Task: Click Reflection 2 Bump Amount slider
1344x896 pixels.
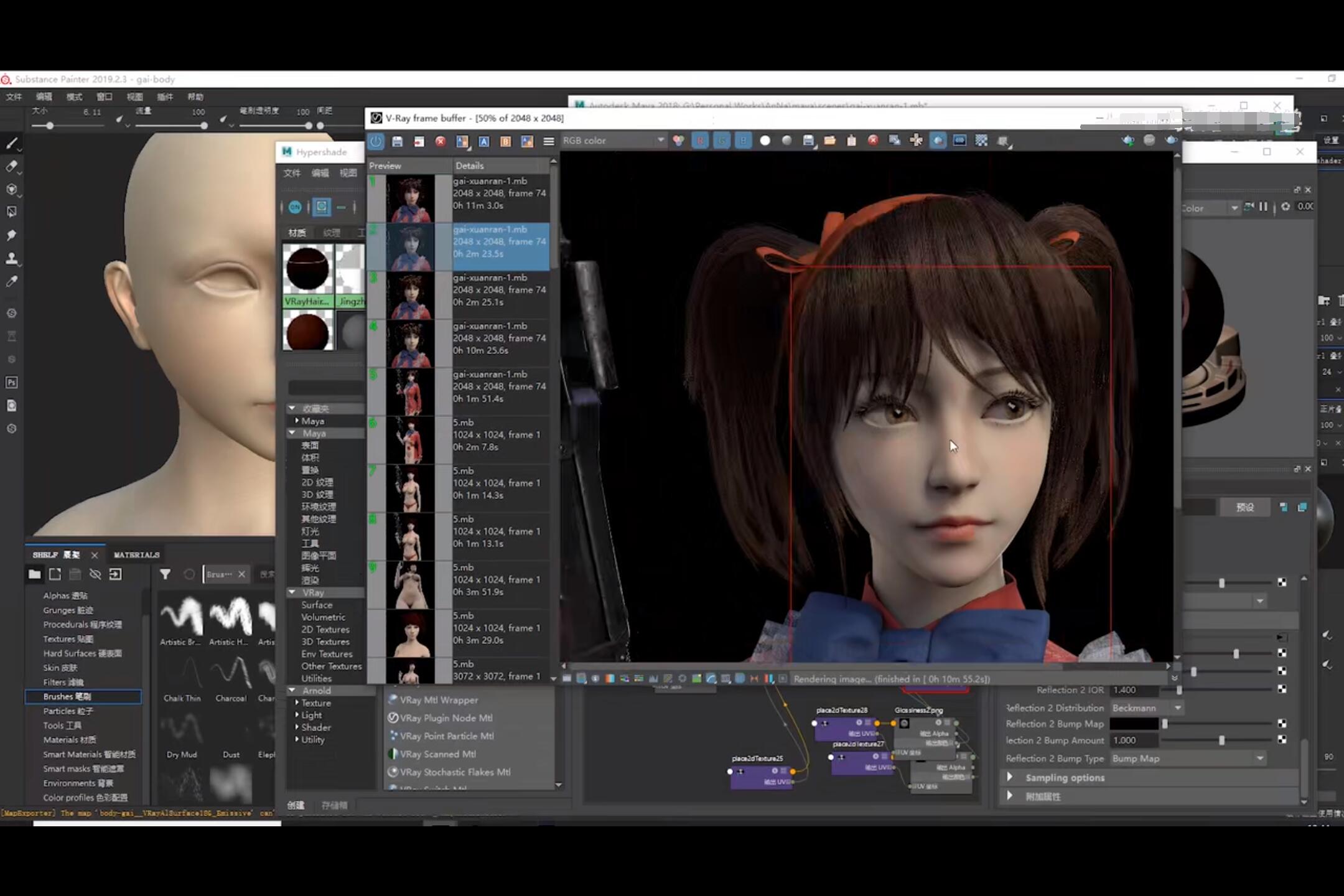Action: point(1221,740)
